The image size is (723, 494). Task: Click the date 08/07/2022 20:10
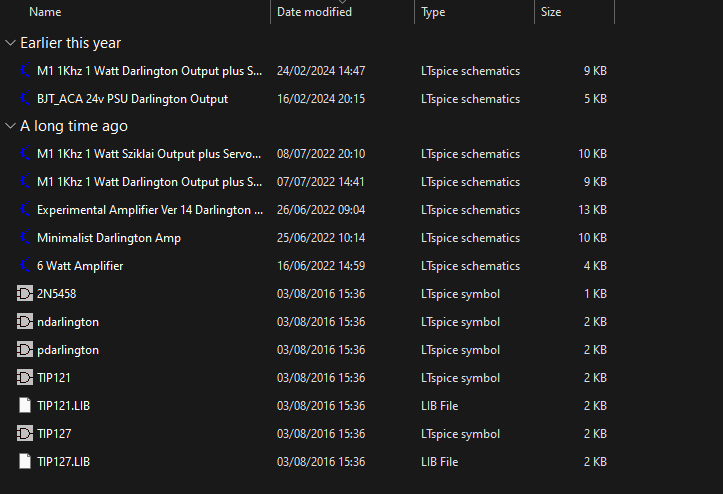point(321,154)
